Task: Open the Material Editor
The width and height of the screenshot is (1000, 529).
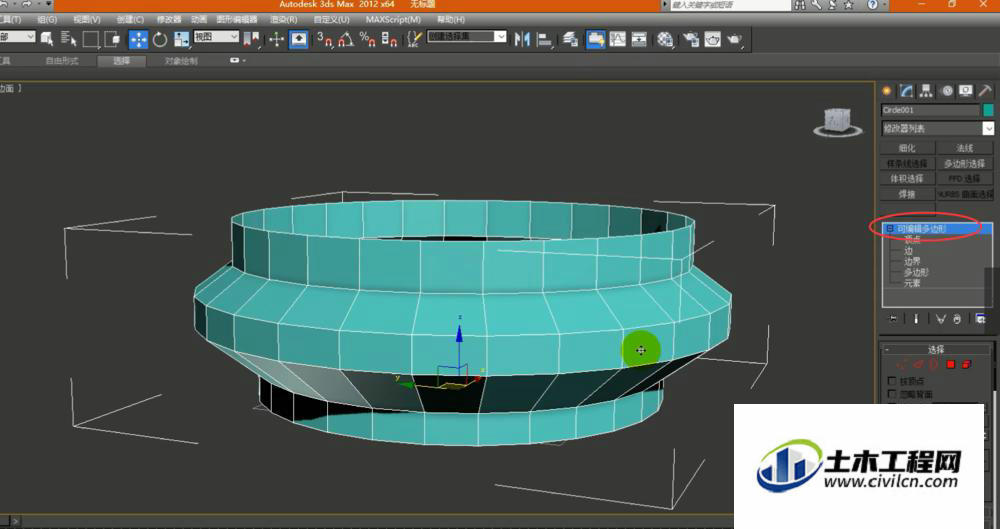Action: (x=665, y=40)
